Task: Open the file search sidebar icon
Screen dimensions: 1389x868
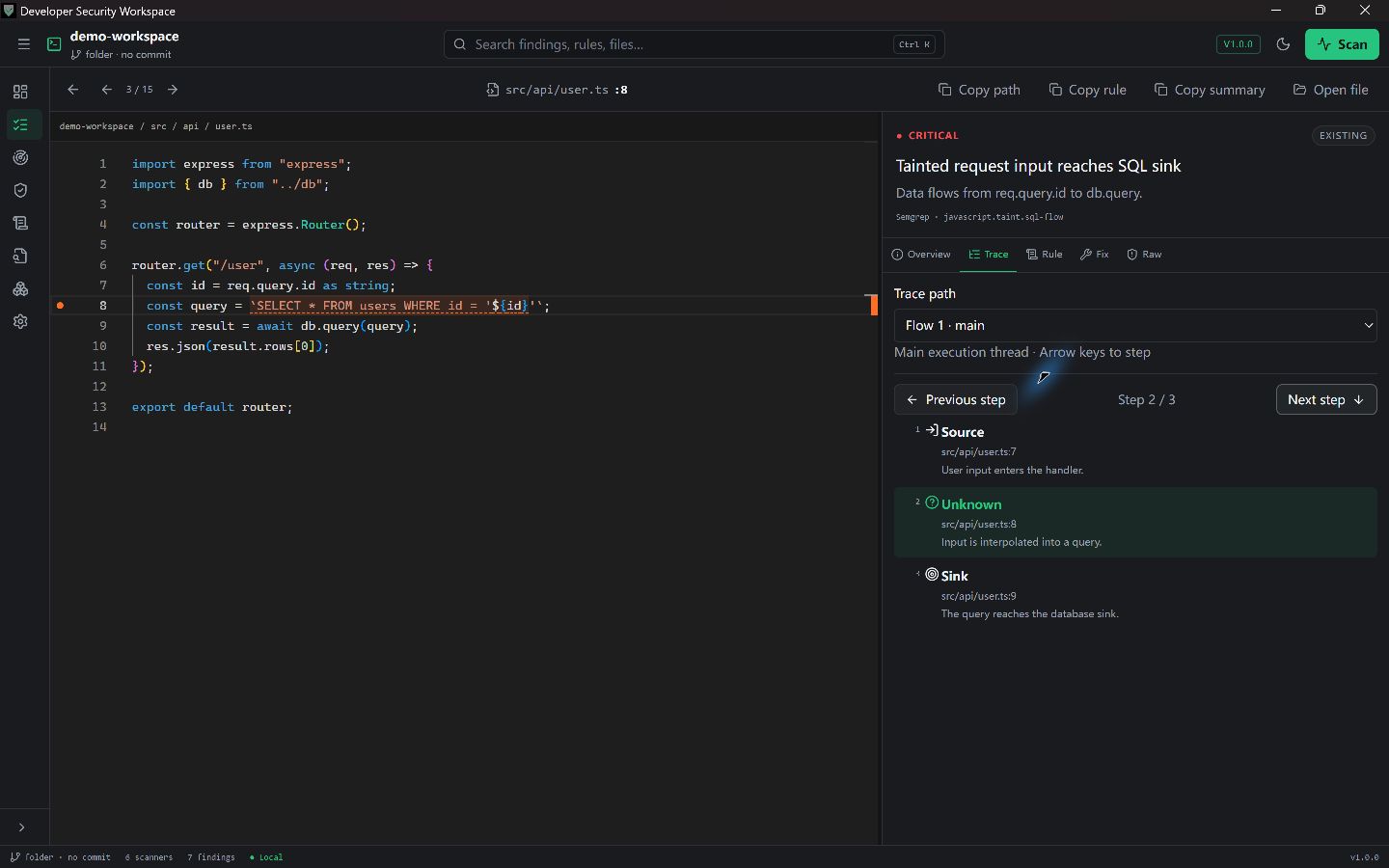Action: [20, 256]
